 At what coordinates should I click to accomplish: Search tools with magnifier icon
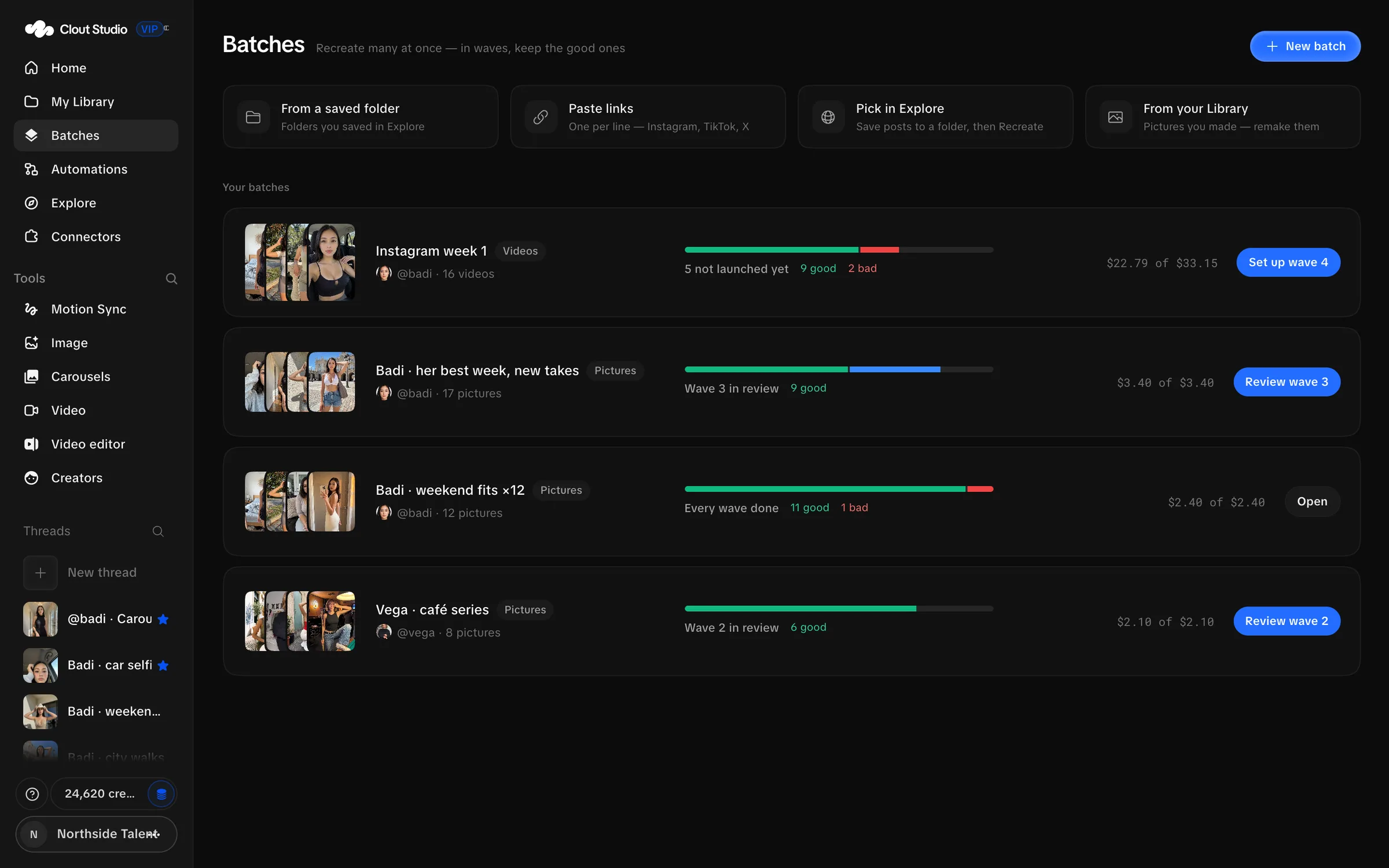[x=171, y=278]
